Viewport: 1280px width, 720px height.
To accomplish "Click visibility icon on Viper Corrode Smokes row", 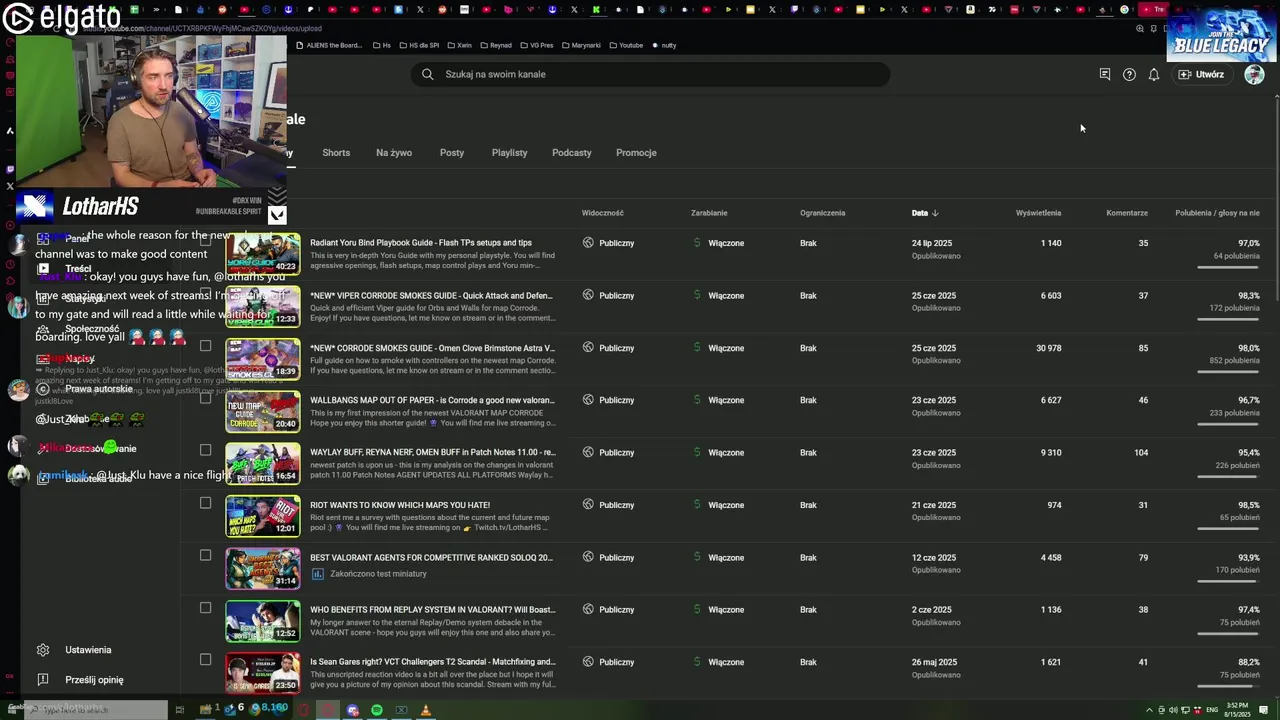I will 588,295.
